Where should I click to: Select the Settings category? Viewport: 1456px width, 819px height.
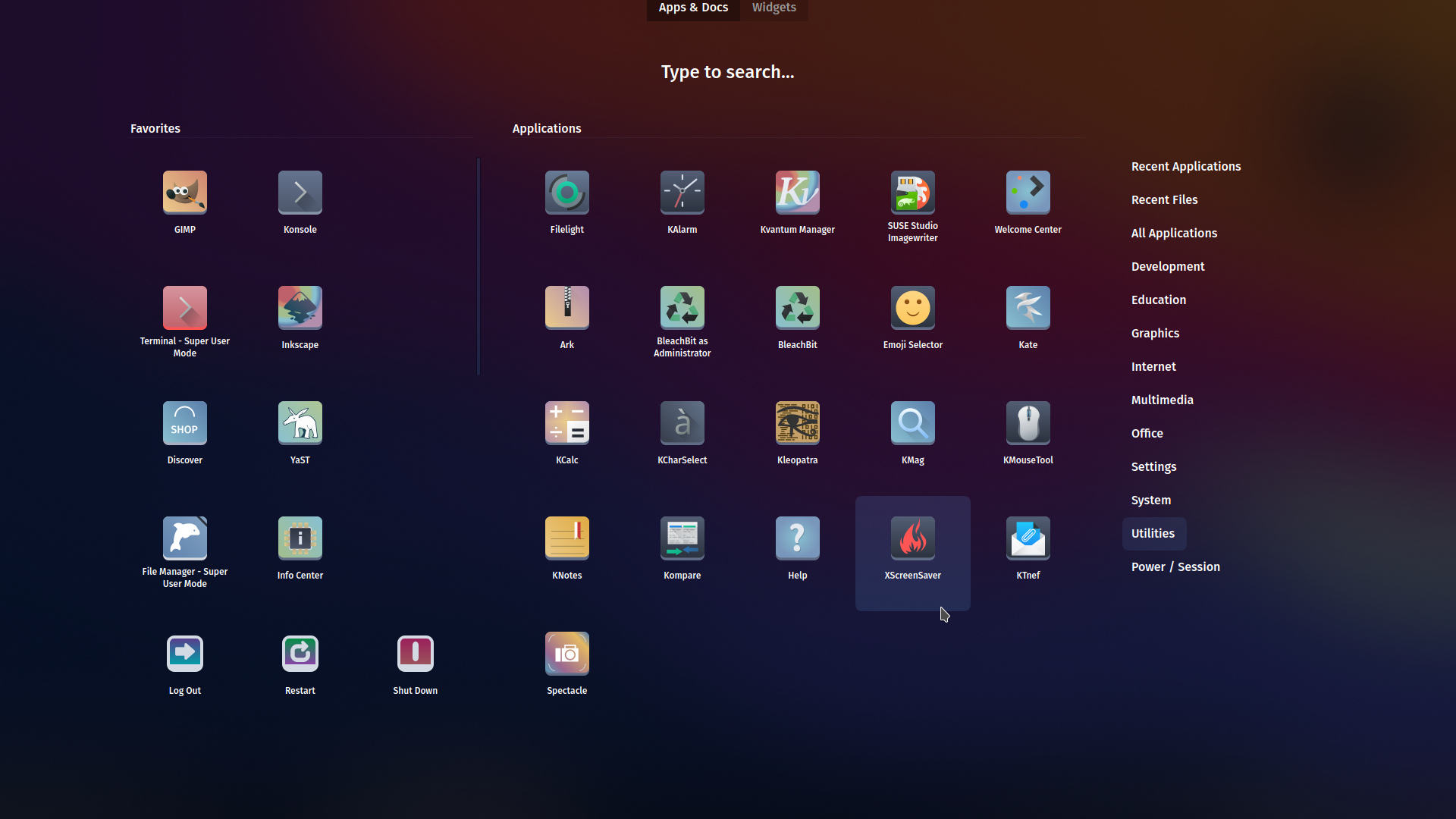click(1153, 467)
